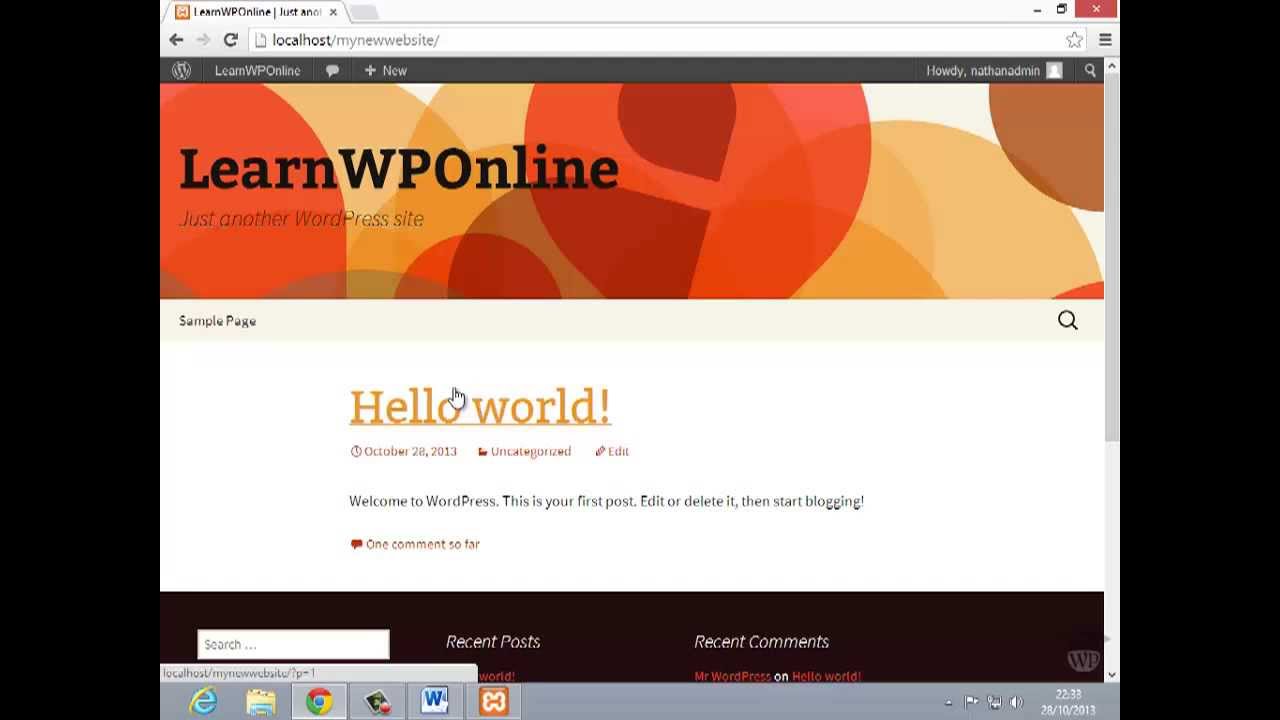The image size is (1280, 720).
Task: Open File Explorer from taskbar
Action: coord(261,701)
